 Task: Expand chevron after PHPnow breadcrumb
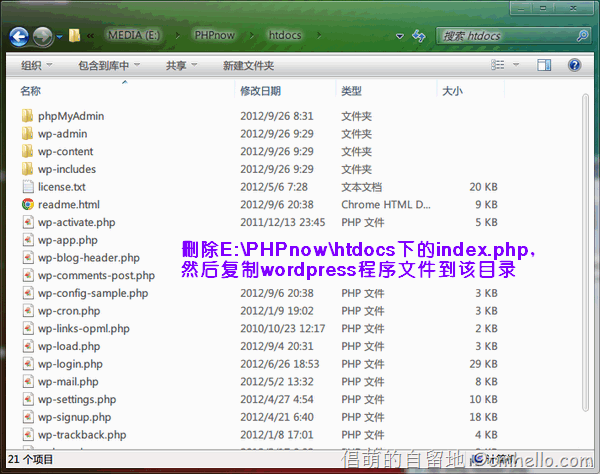252,36
